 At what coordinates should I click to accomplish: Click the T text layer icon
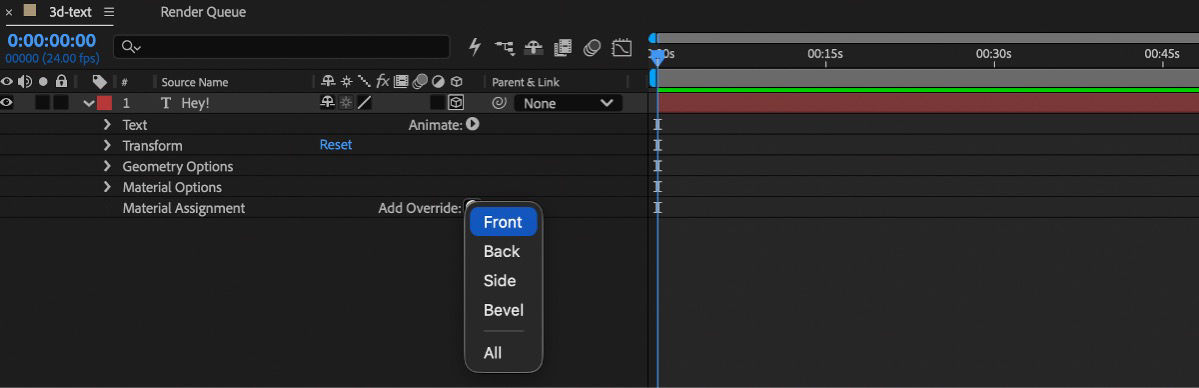tap(165, 103)
